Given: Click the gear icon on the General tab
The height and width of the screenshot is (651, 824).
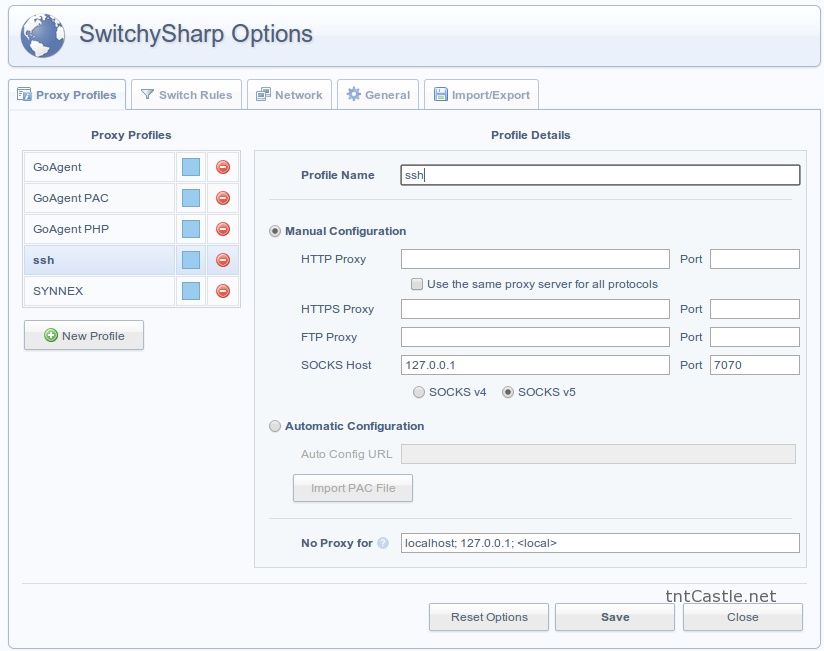Looking at the screenshot, I should [352, 93].
